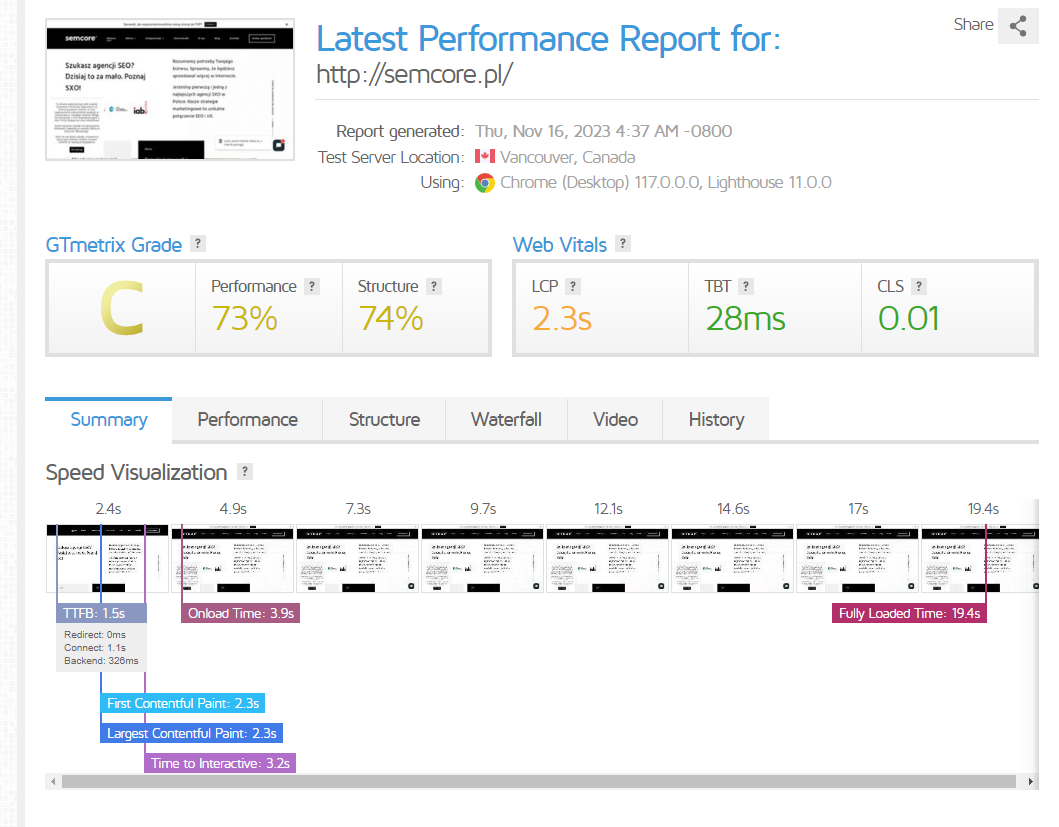1059x827 pixels.
Task: Select the Summary tab
Action: 109,420
